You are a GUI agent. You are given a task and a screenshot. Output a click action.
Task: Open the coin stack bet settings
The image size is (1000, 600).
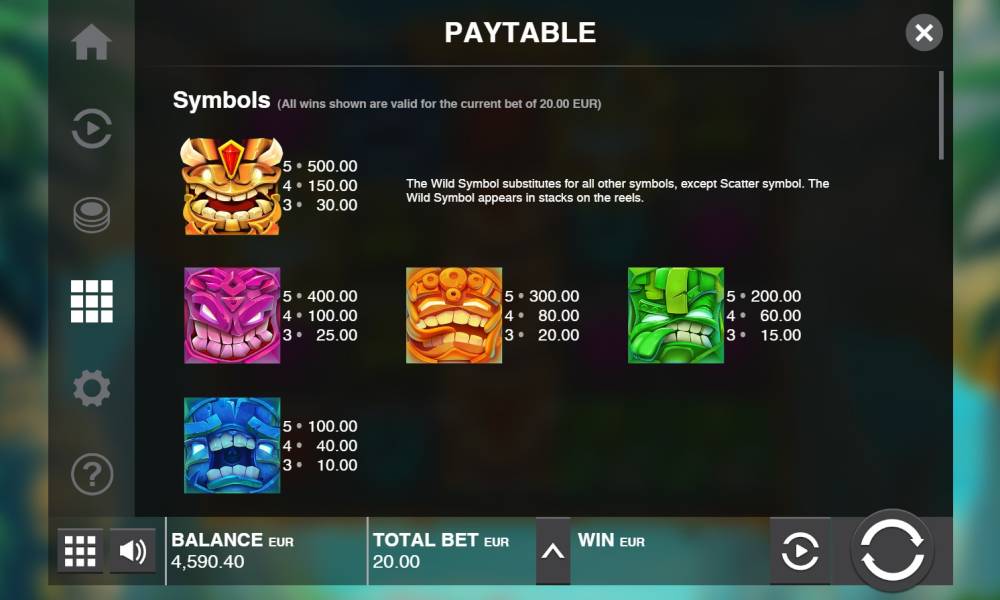tap(91, 215)
